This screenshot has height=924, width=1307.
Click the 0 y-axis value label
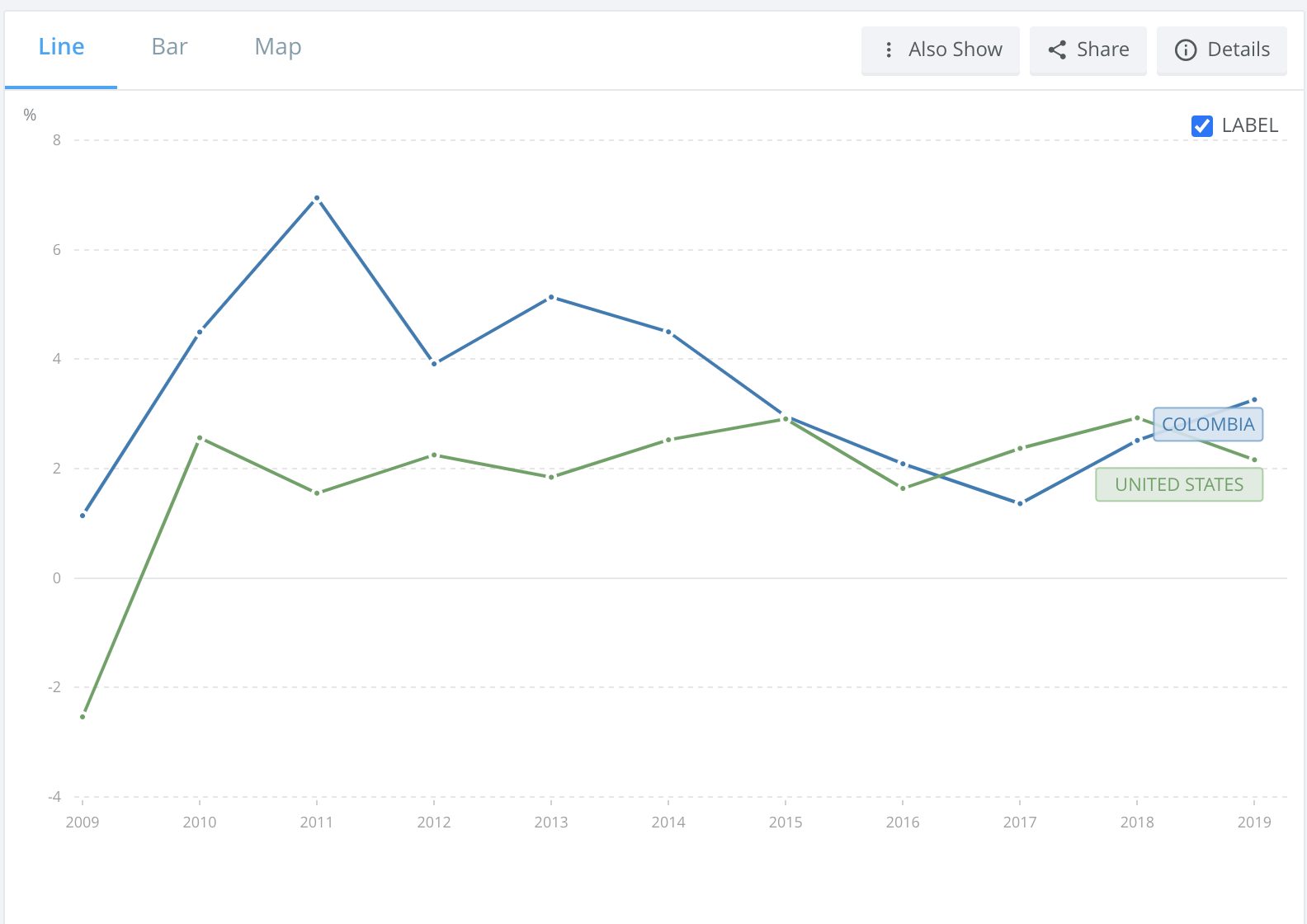(x=57, y=578)
